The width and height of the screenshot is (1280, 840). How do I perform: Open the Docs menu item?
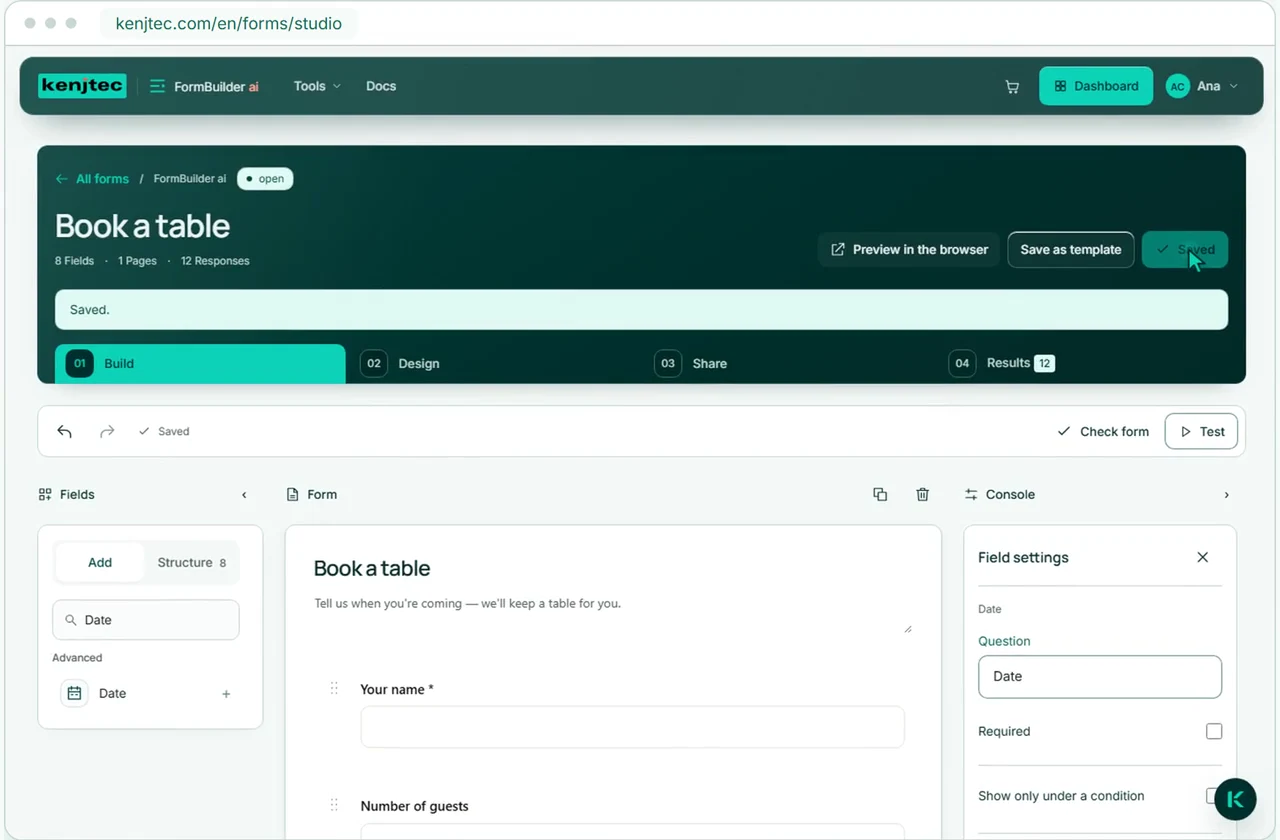point(381,86)
